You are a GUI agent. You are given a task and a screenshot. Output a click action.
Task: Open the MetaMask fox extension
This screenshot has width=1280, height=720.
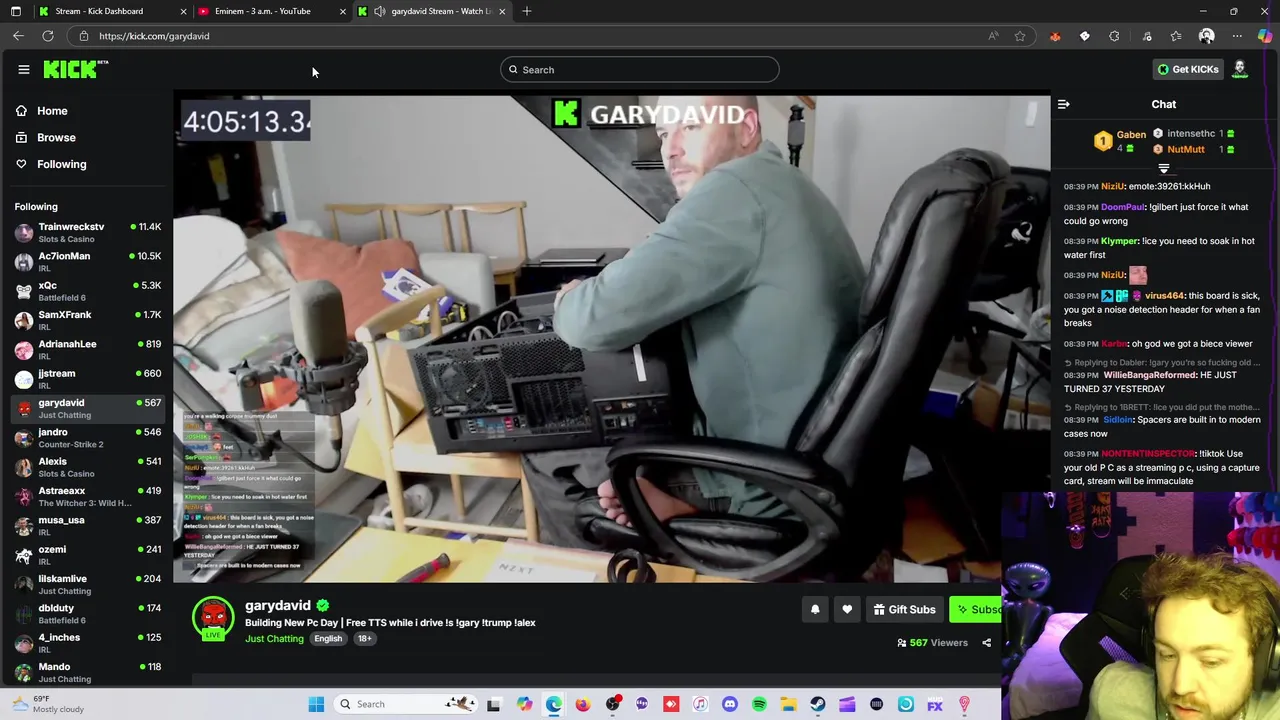coord(1055,36)
